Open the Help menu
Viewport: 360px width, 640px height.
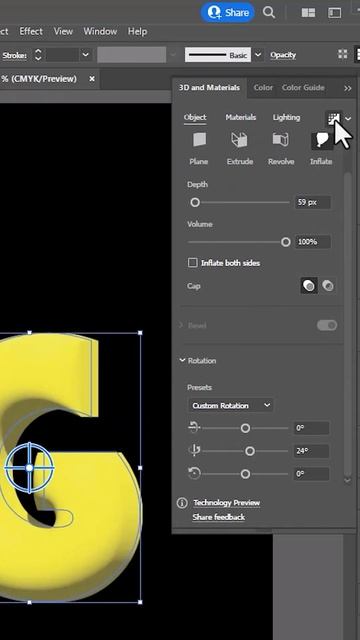(x=137, y=31)
